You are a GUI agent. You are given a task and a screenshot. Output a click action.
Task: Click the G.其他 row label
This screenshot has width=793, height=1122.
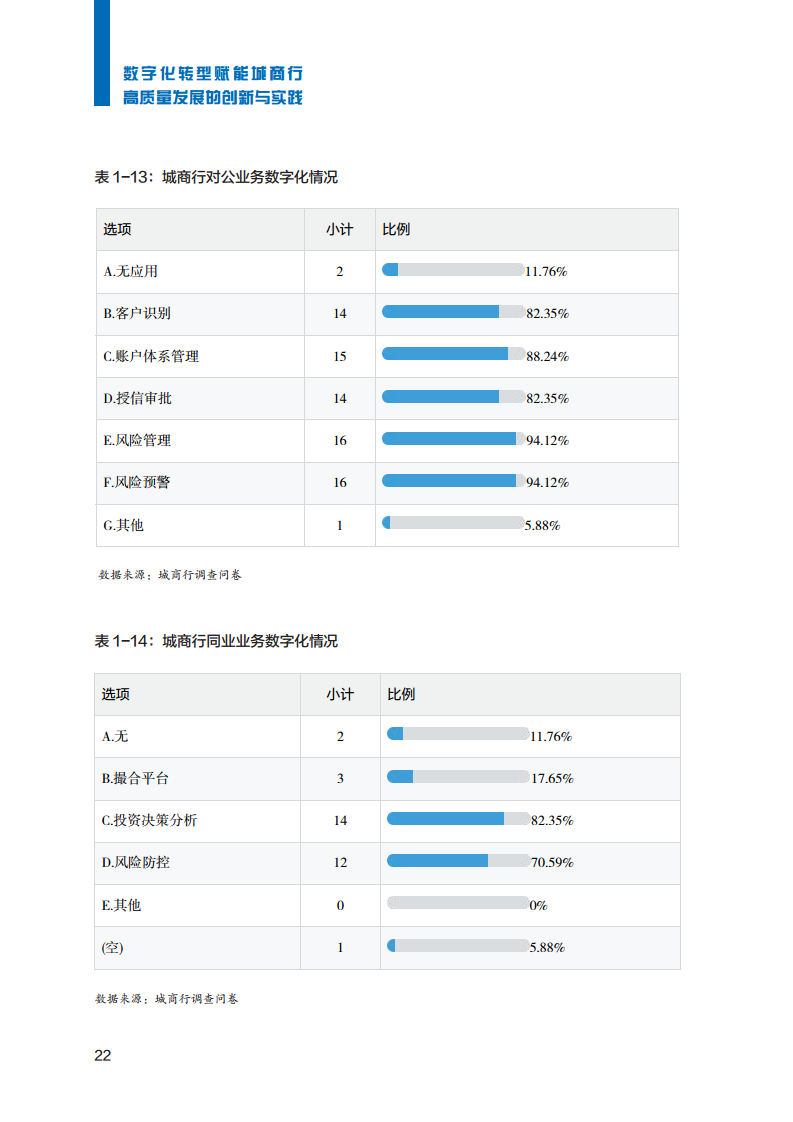[123, 525]
